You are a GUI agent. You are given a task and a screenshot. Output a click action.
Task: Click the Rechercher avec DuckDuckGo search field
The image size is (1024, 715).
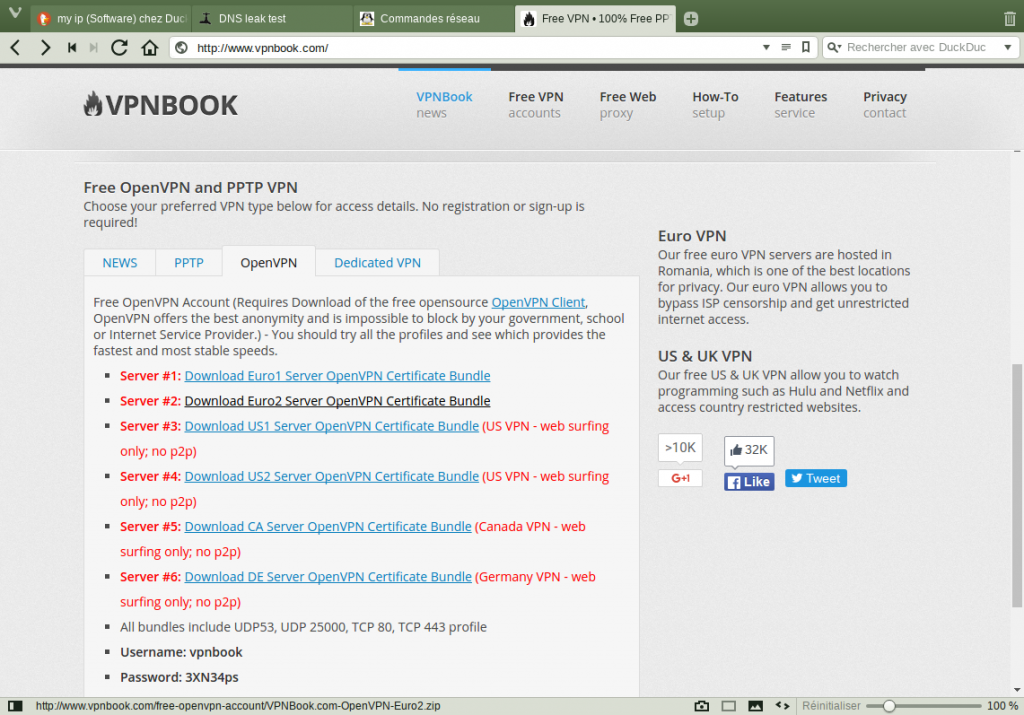point(921,47)
